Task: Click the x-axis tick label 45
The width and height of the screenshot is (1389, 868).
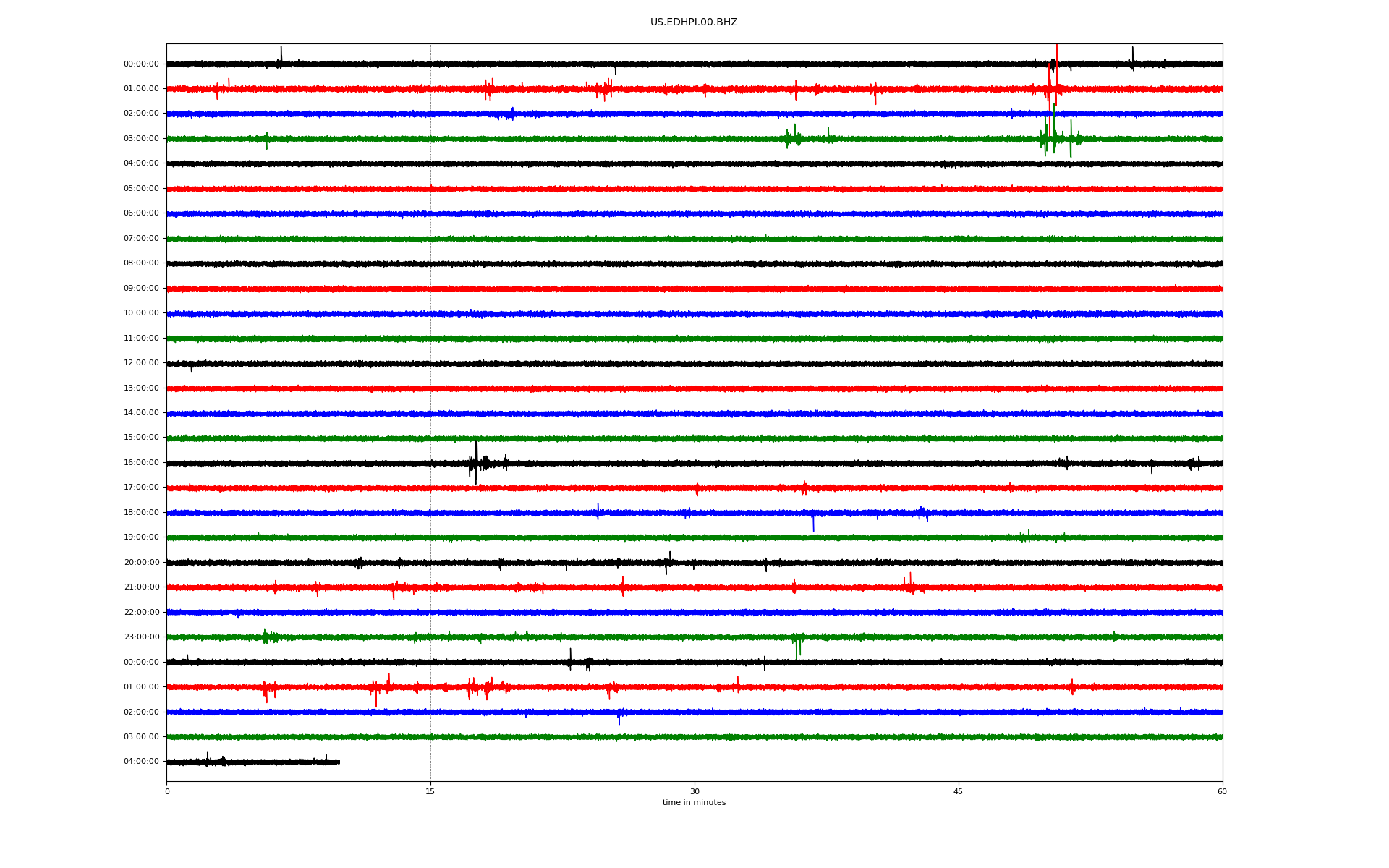Action: tap(959, 791)
